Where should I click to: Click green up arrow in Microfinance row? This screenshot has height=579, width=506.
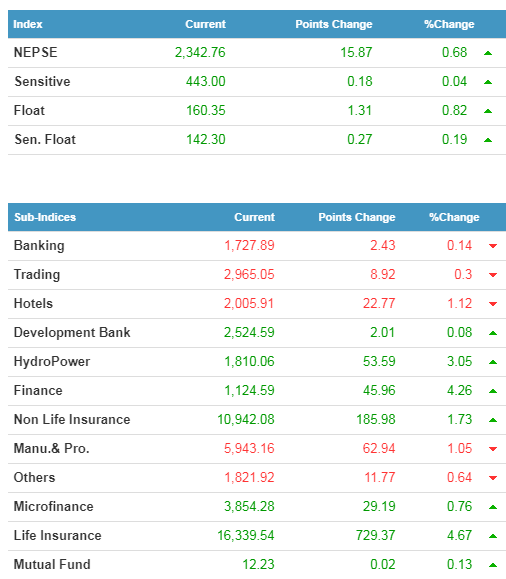pos(493,507)
